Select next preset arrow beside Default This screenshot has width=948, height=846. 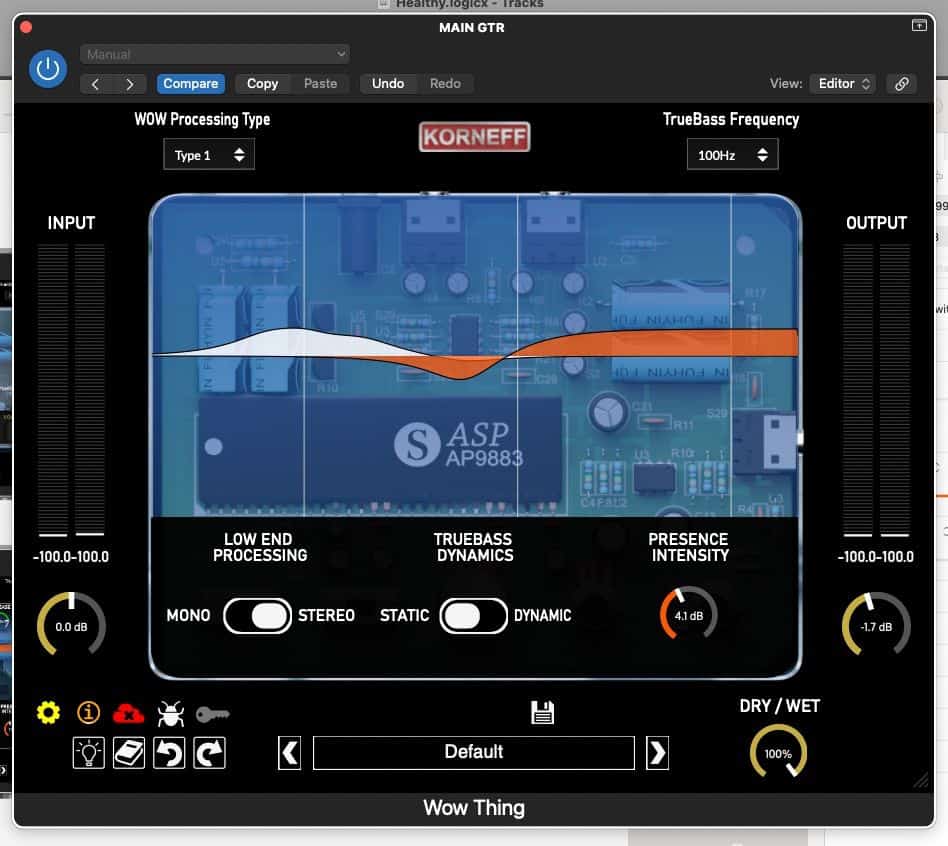pos(658,753)
